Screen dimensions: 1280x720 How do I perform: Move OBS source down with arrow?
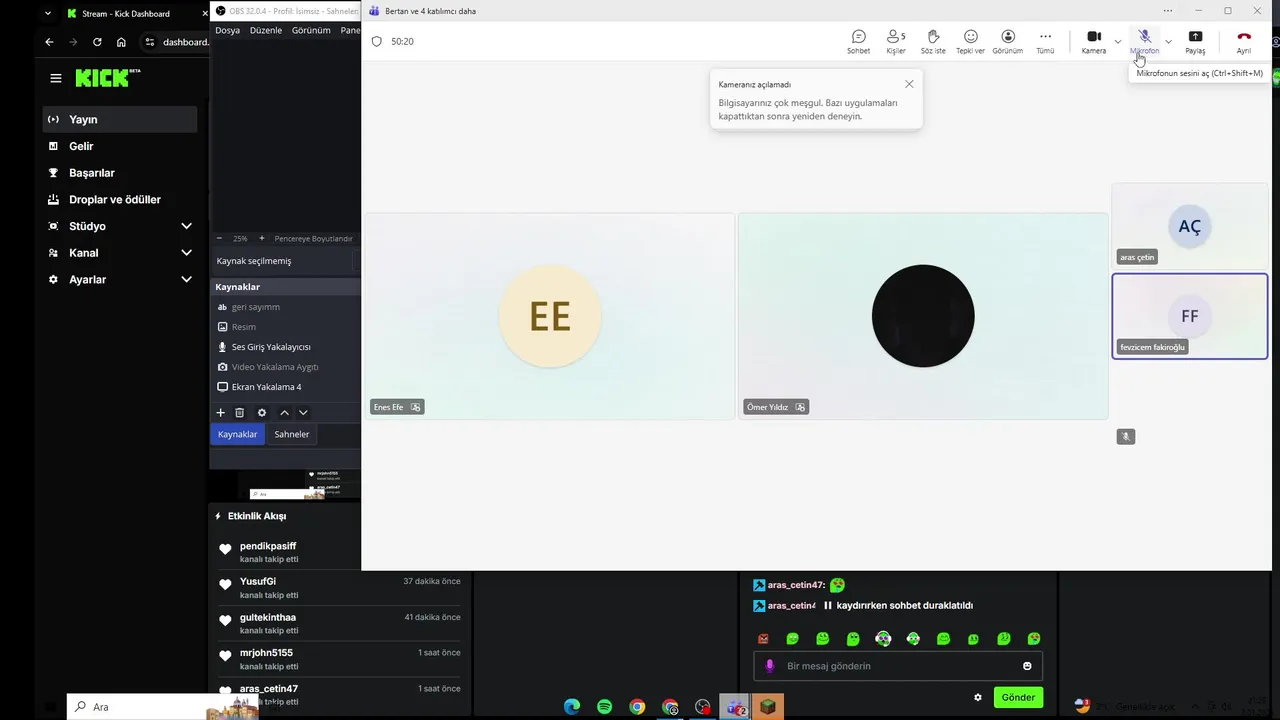click(x=303, y=412)
